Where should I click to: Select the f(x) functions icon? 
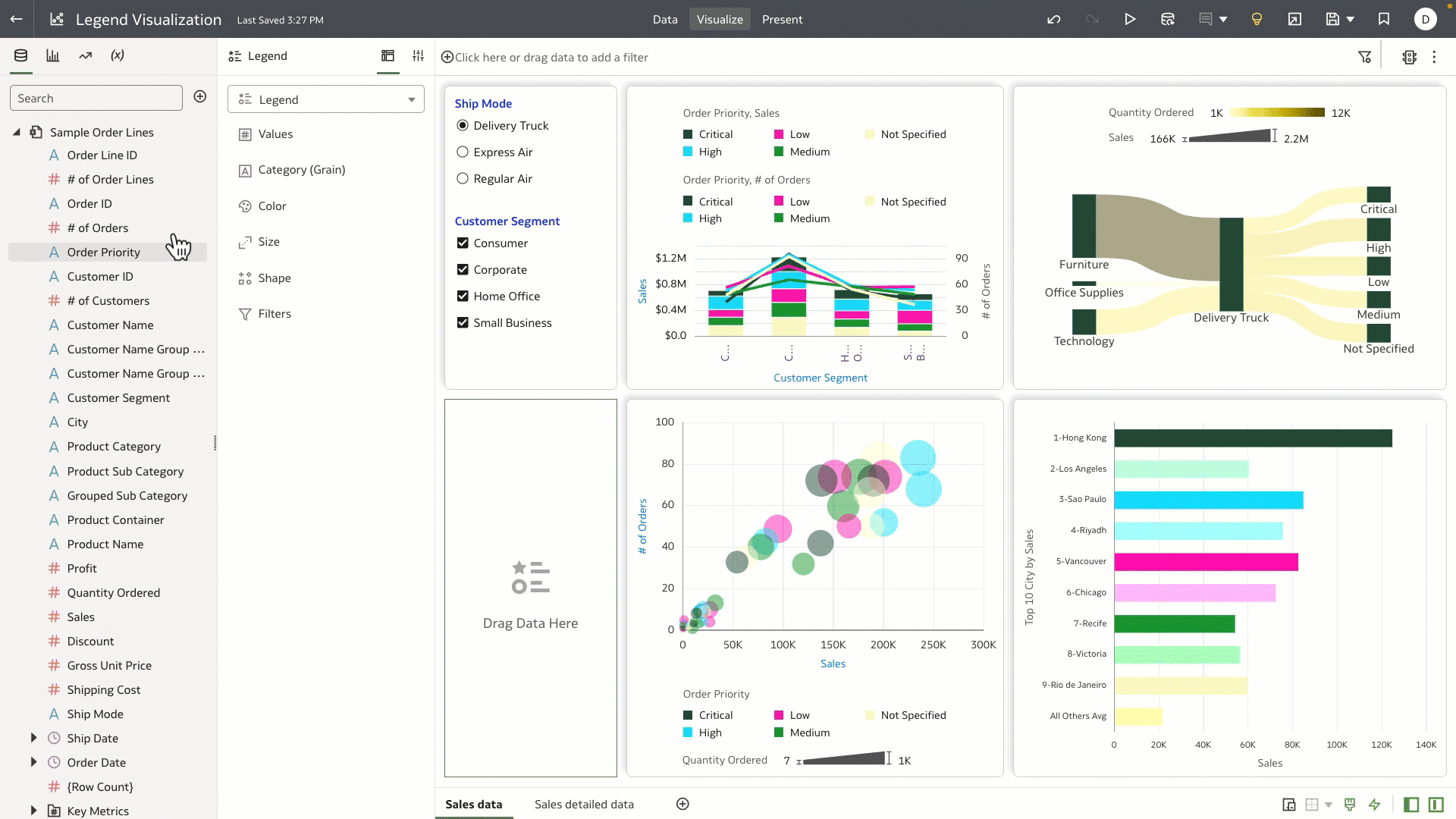pos(117,55)
